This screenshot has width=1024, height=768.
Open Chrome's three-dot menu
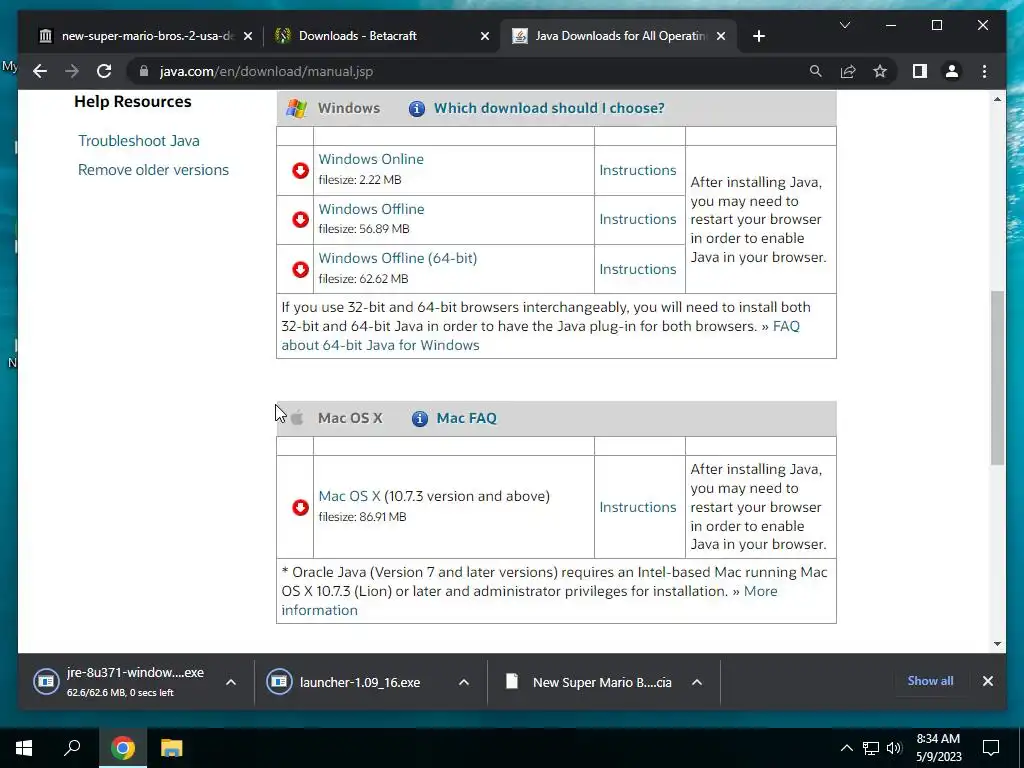tap(985, 71)
